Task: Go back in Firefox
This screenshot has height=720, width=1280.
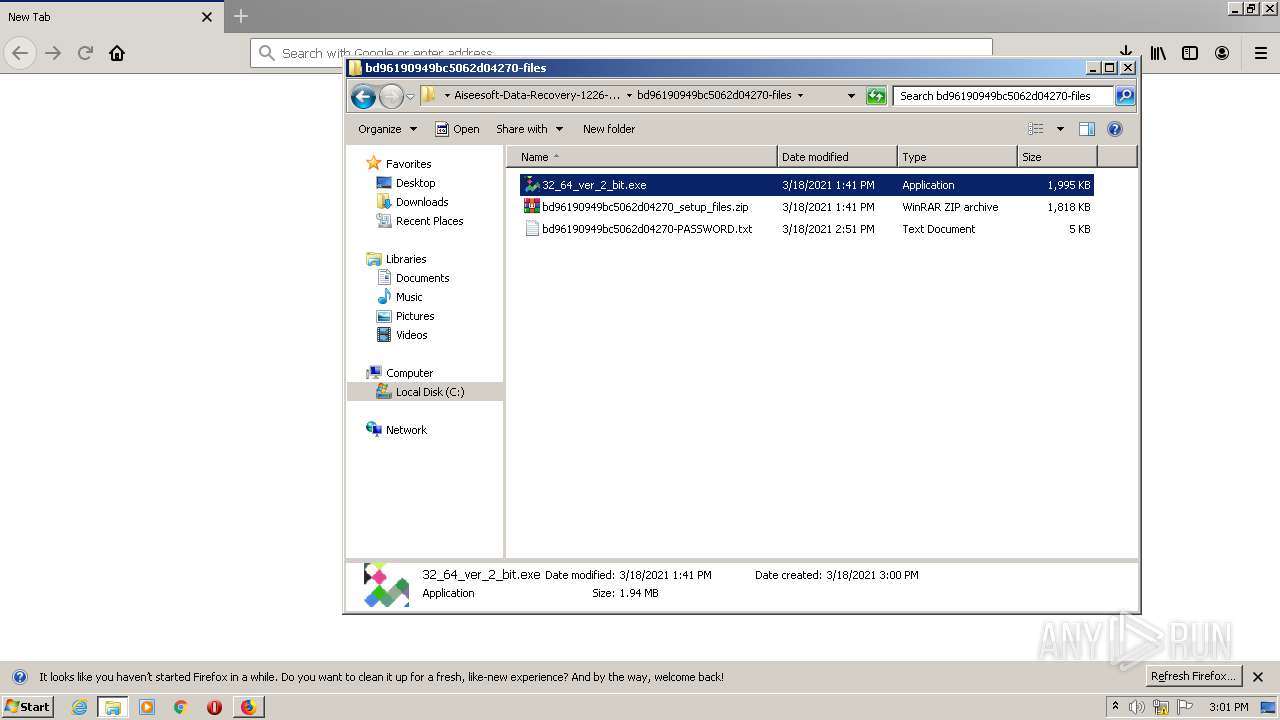Action: pyautogui.click(x=20, y=53)
